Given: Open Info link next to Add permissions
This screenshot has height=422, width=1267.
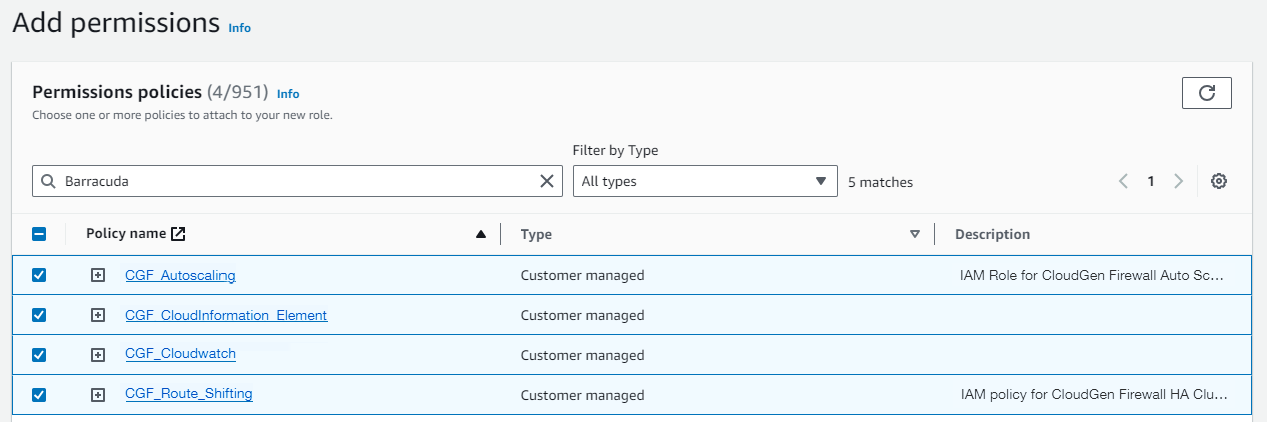Looking at the screenshot, I should tap(239, 28).
